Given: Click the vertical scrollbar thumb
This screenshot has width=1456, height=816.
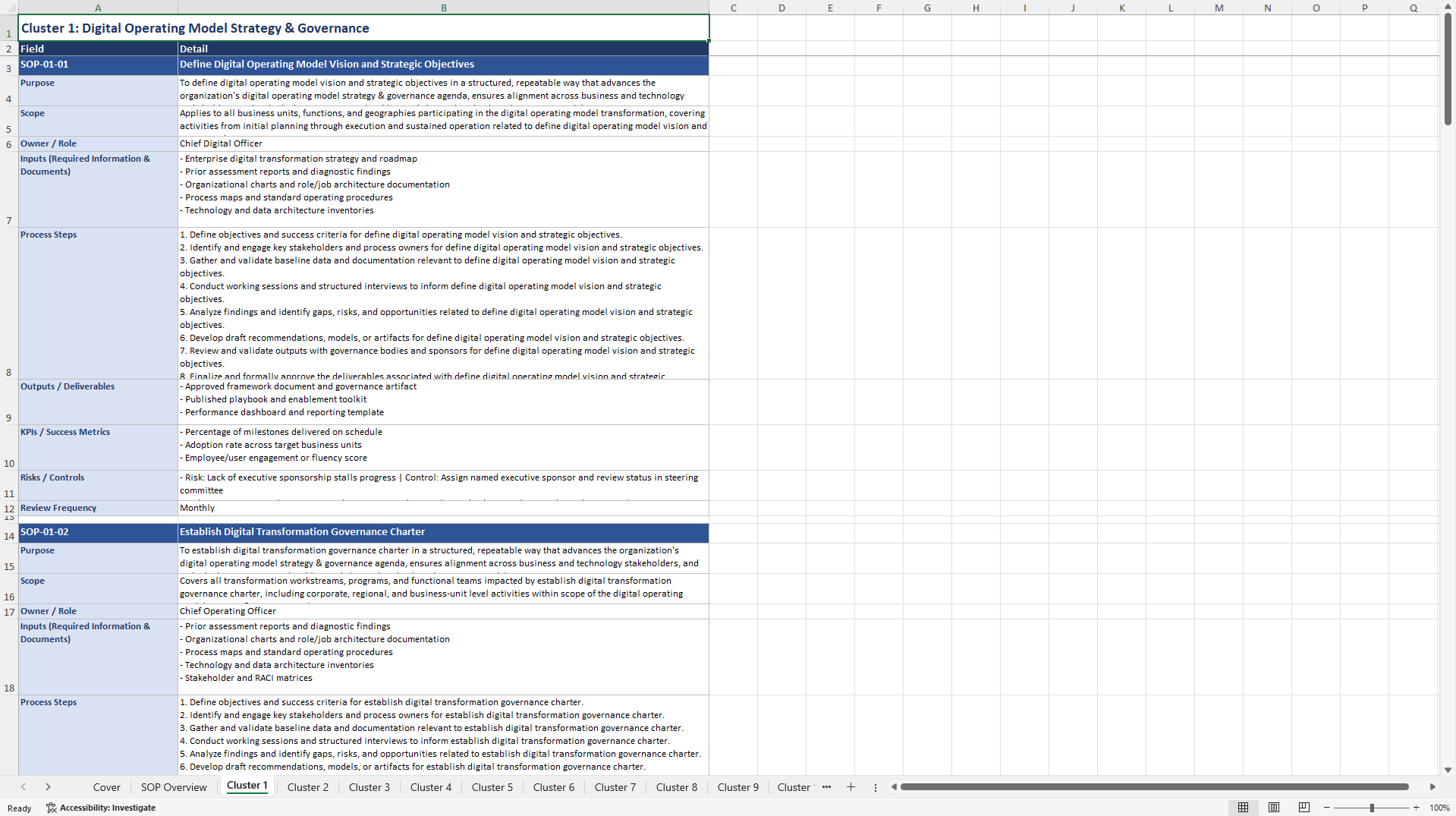Looking at the screenshot, I should point(1448,68).
